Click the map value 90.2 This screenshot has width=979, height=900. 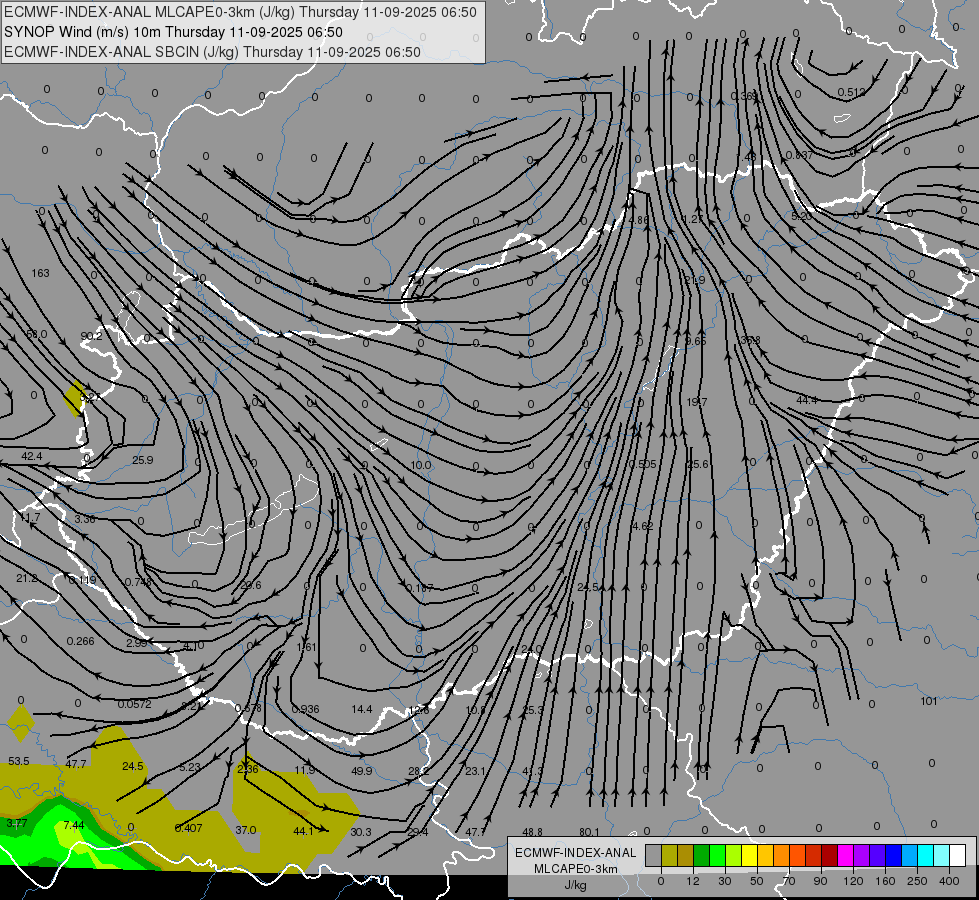[x=91, y=336]
